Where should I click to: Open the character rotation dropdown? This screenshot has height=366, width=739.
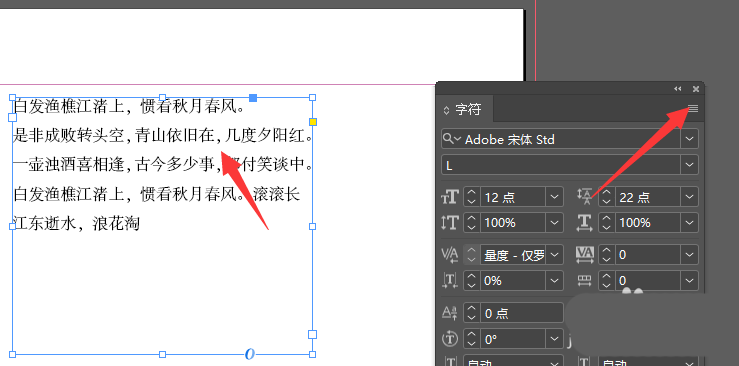[x=554, y=339]
